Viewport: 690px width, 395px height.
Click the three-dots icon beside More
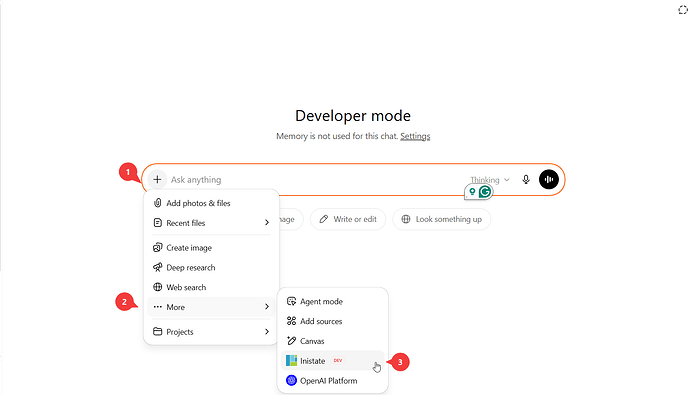click(x=158, y=307)
